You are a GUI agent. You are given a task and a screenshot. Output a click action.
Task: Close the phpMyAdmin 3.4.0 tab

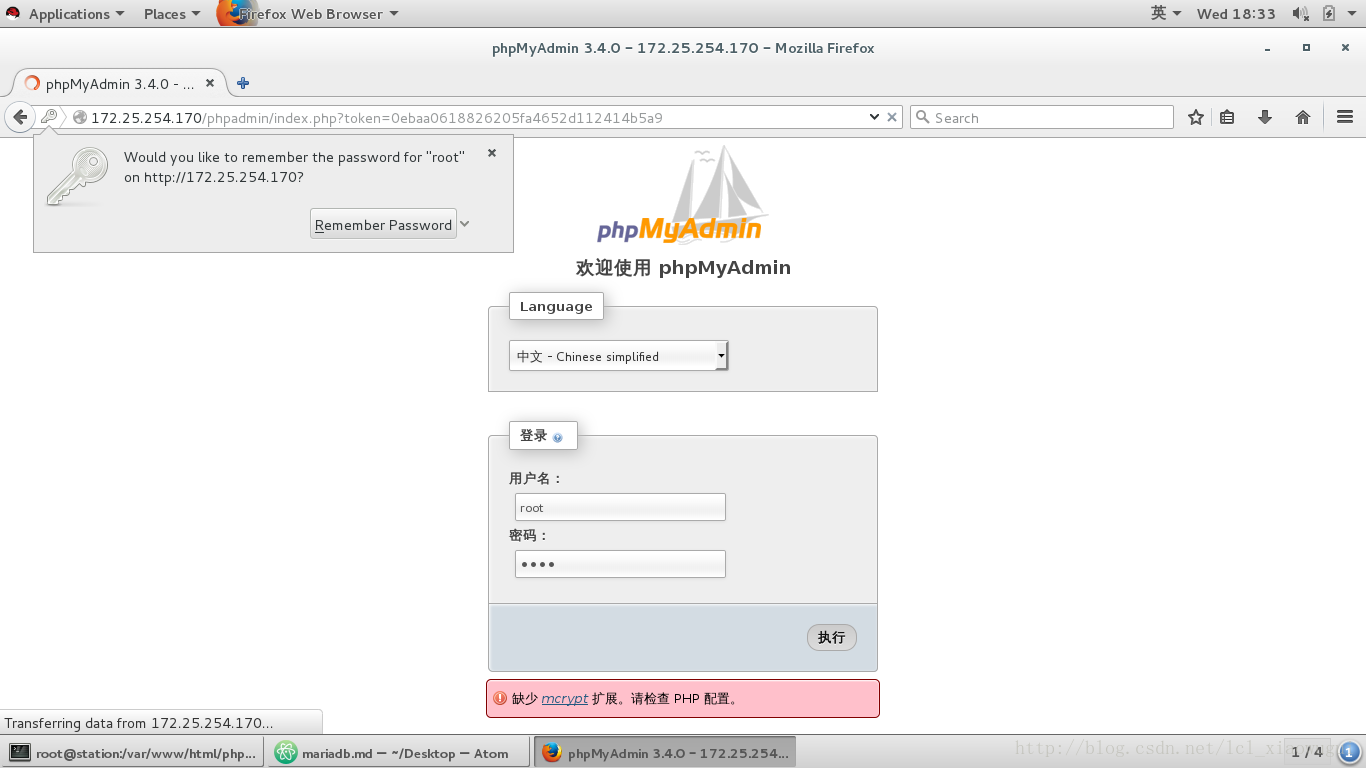(x=210, y=83)
